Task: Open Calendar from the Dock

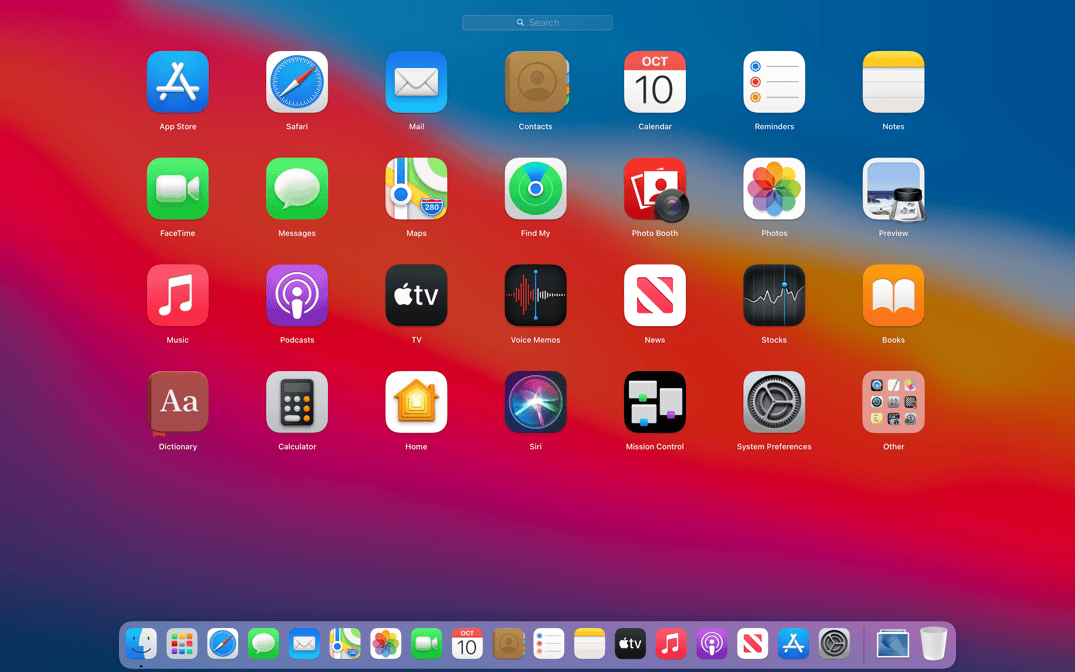Action: [468, 644]
